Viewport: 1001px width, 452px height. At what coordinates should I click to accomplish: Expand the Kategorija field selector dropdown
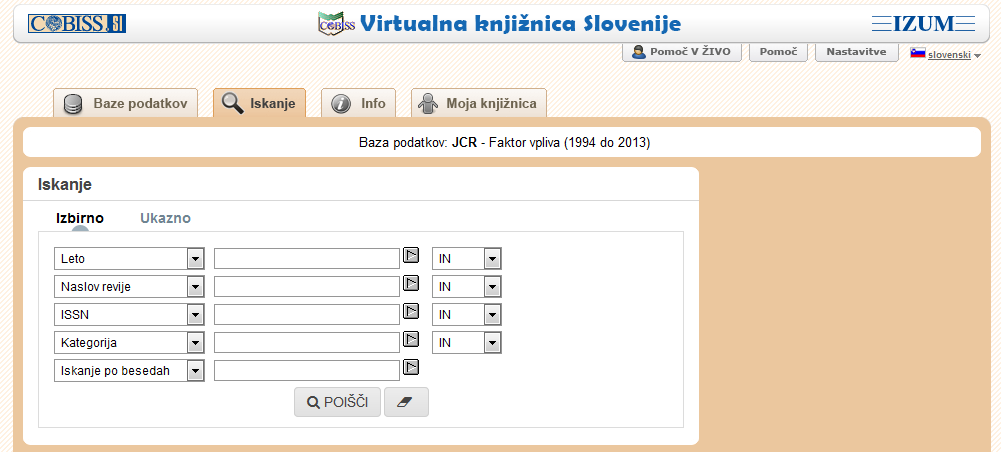[x=196, y=343]
